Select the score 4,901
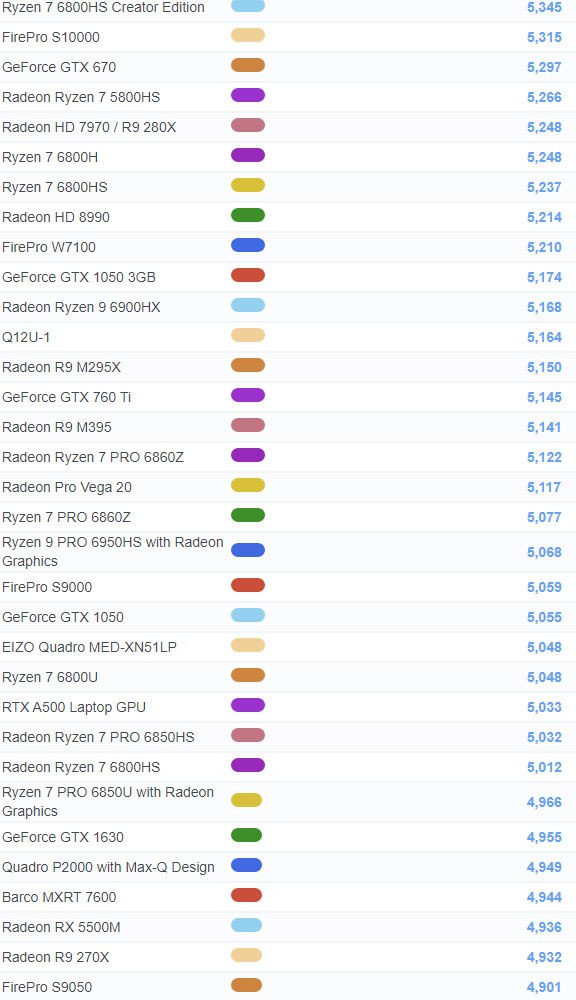This screenshot has height=1000, width=576. tap(544, 987)
